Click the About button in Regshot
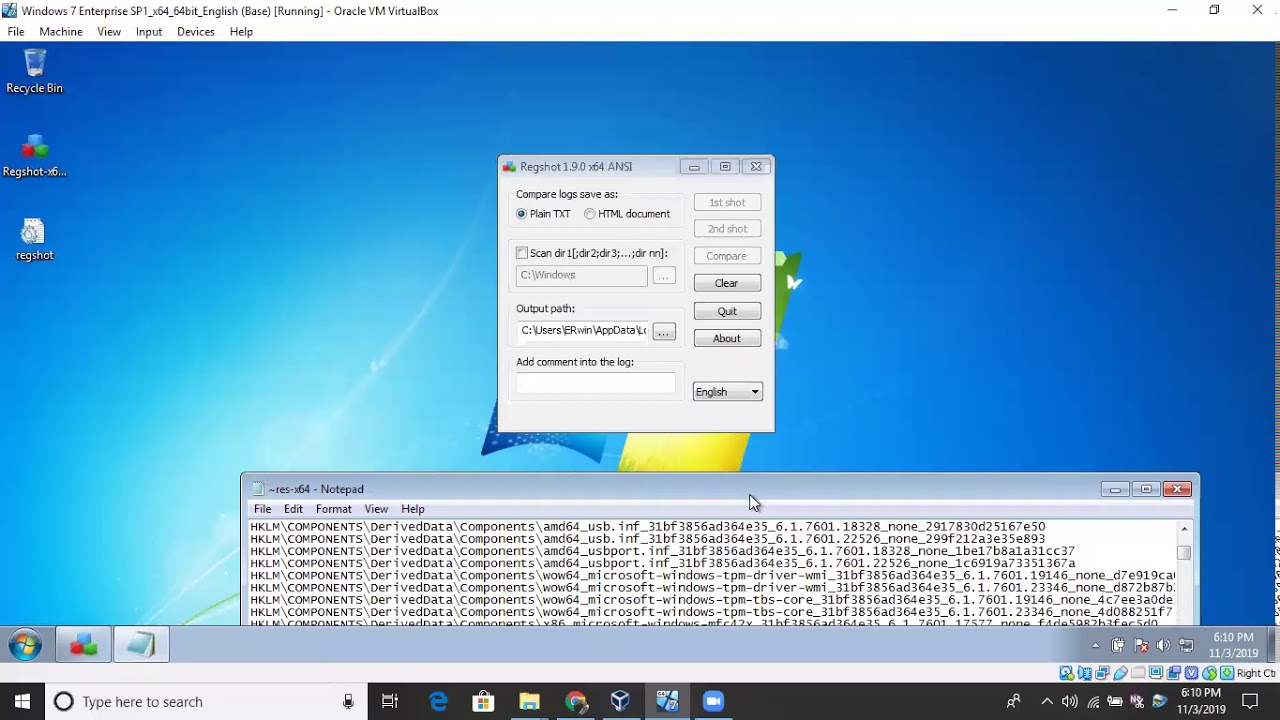Screen dimensions: 1280x720 pos(727,338)
